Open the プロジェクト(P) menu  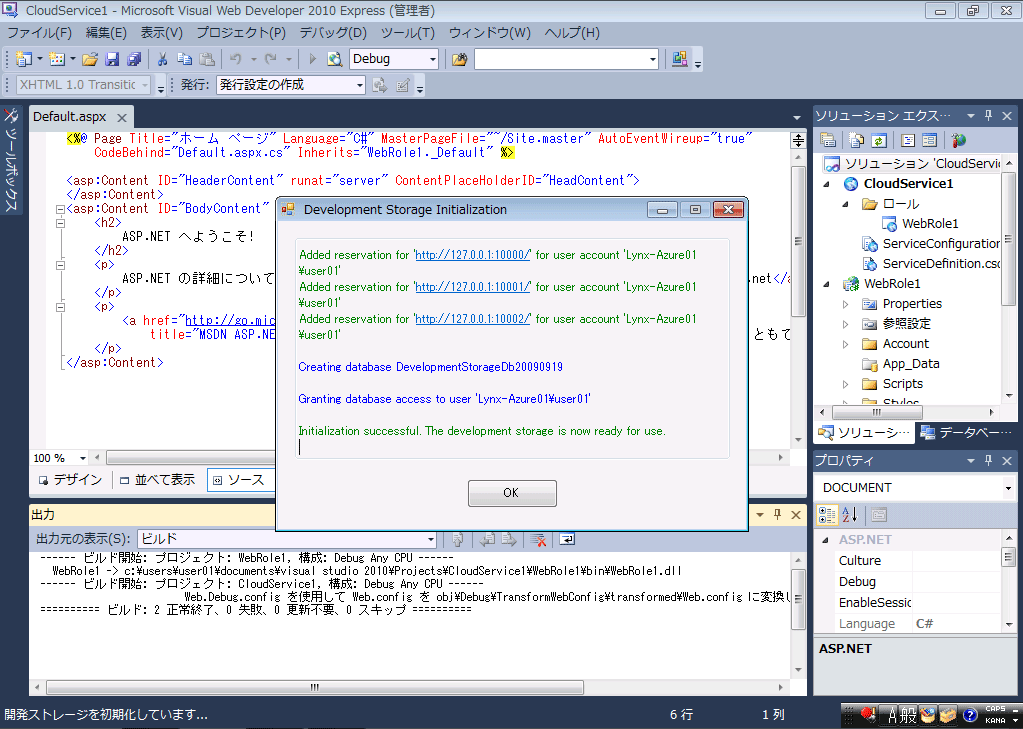[241, 33]
